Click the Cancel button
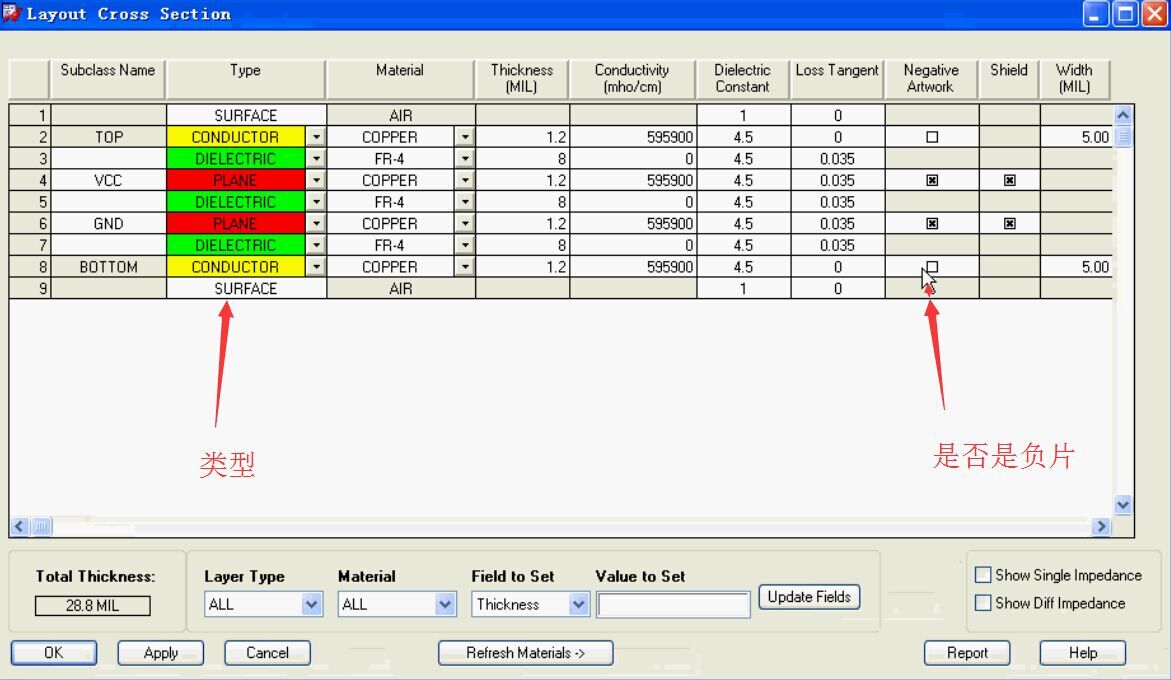Viewport: 1171px width, 680px height. pos(267,653)
